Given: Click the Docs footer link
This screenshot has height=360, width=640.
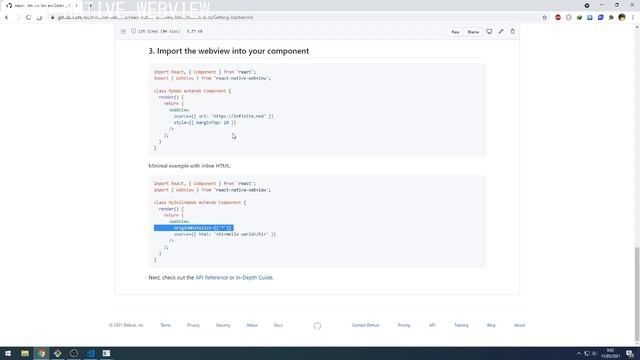Looking at the screenshot, I should pyautogui.click(x=278, y=325).
